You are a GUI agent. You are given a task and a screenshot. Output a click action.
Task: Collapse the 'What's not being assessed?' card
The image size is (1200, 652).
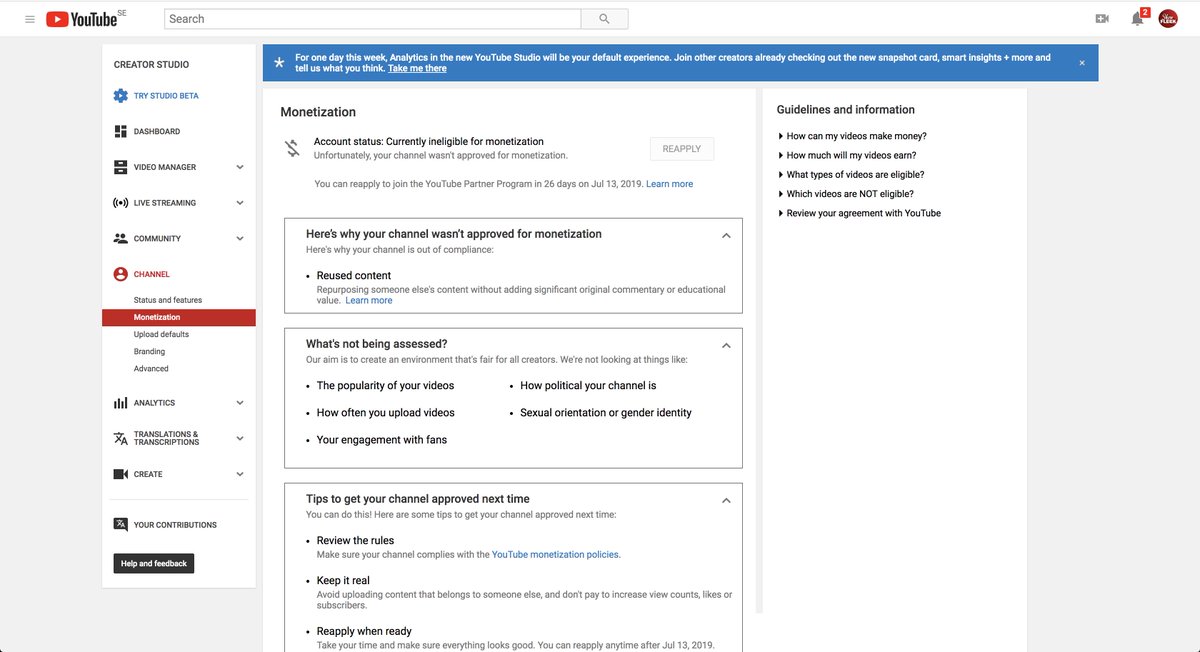tap(726, 346)
